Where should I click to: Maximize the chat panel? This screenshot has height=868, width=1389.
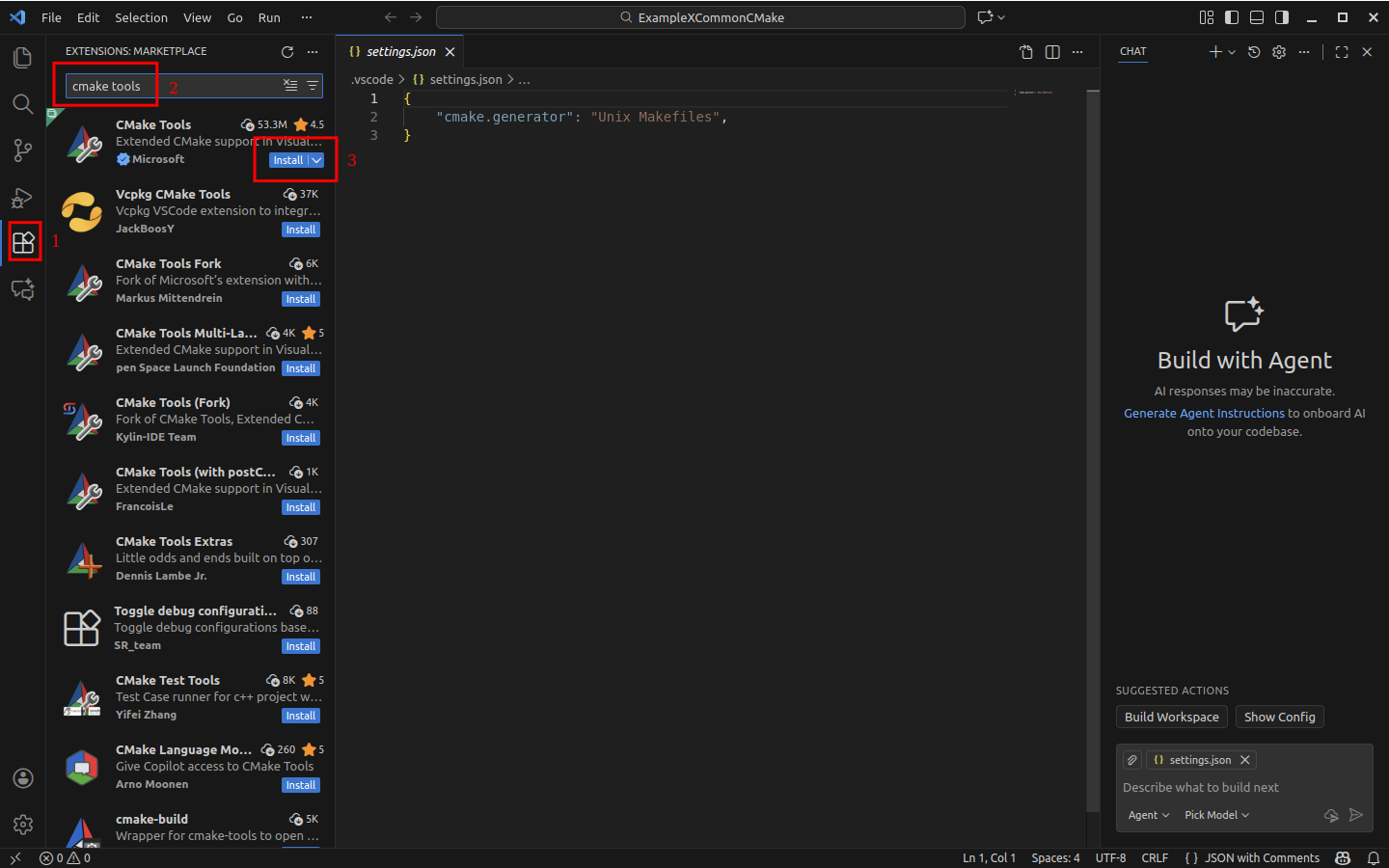point(1342,52)
